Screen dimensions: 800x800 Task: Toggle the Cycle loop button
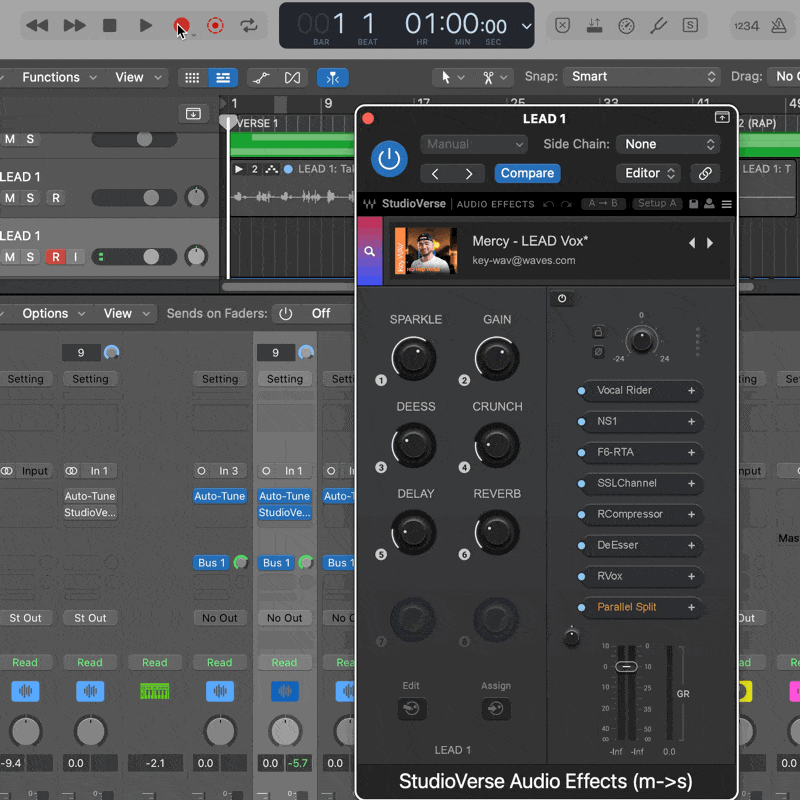tap(249, 25)
